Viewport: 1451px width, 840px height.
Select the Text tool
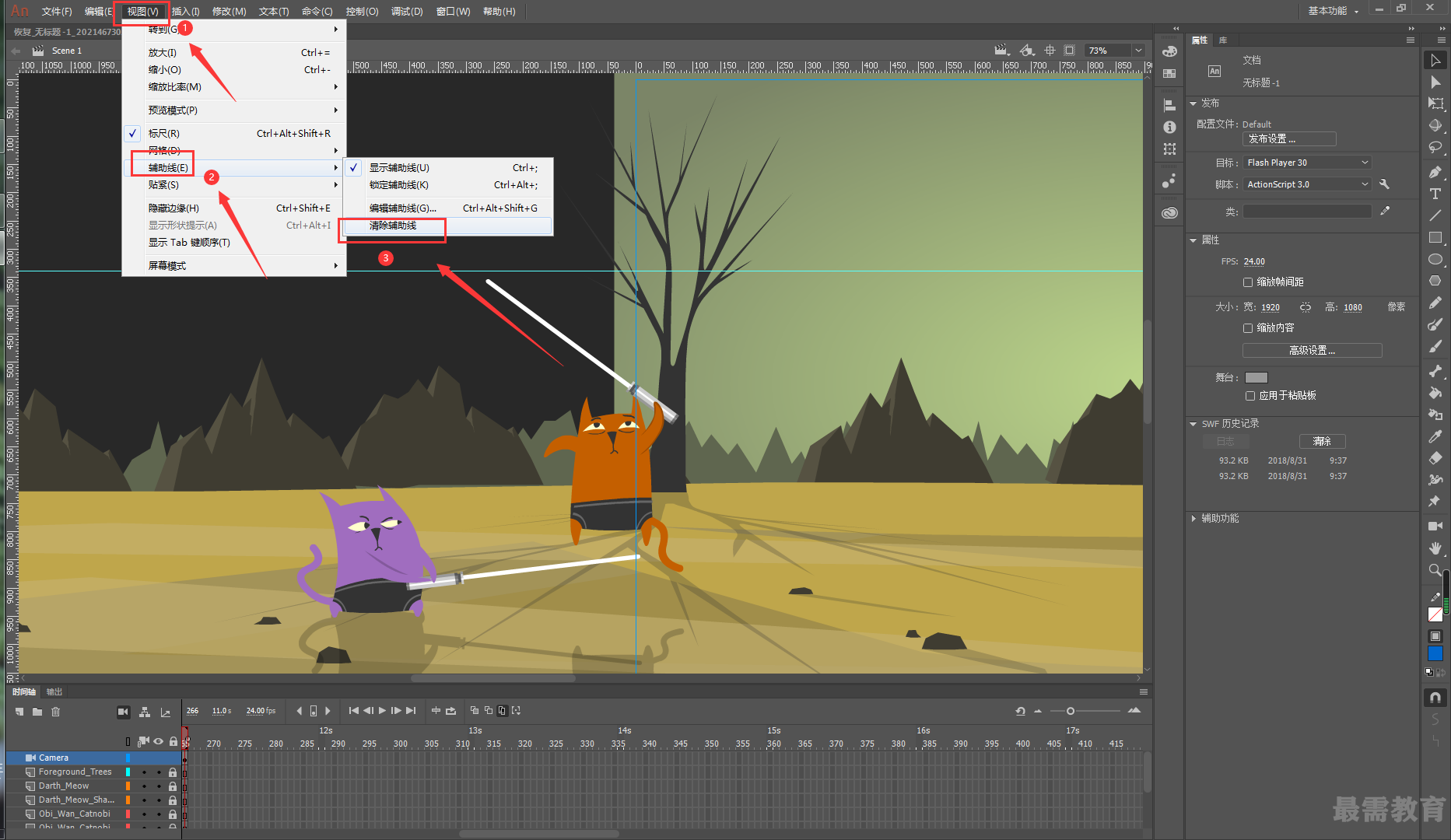click(x=1435, y=194)
